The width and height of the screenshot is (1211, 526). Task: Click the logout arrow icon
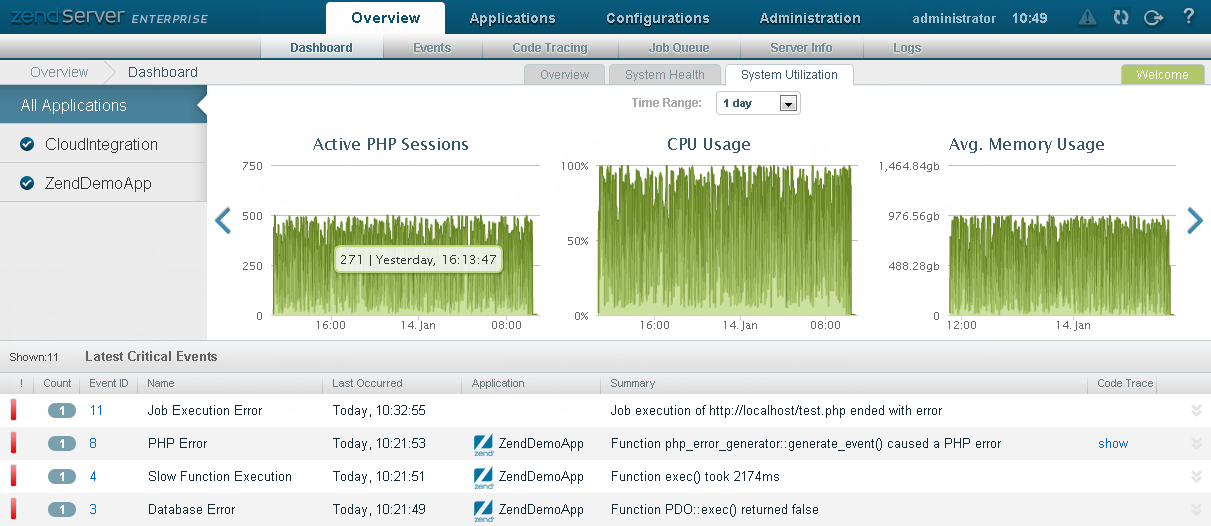(x=1153, y=17)
